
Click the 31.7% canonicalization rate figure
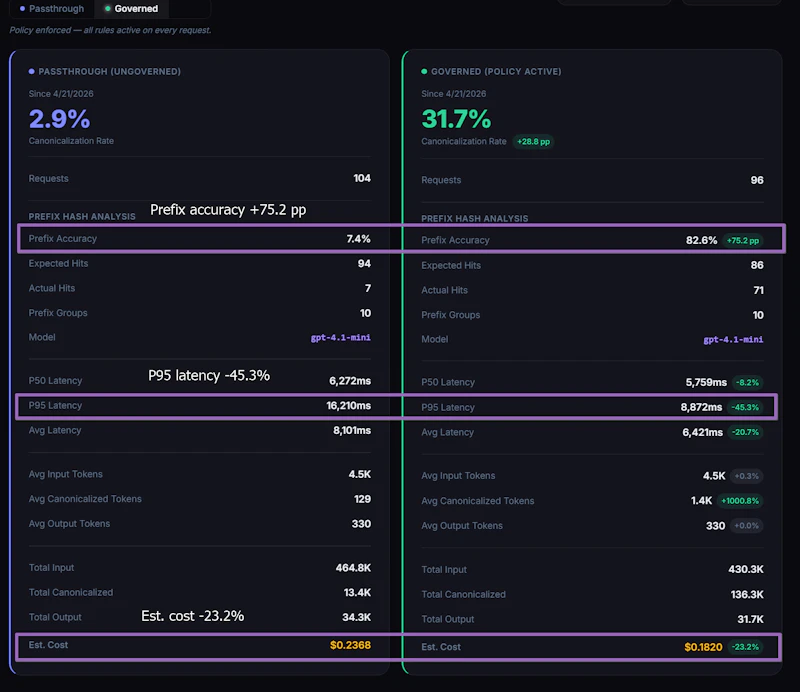(456, 119)
